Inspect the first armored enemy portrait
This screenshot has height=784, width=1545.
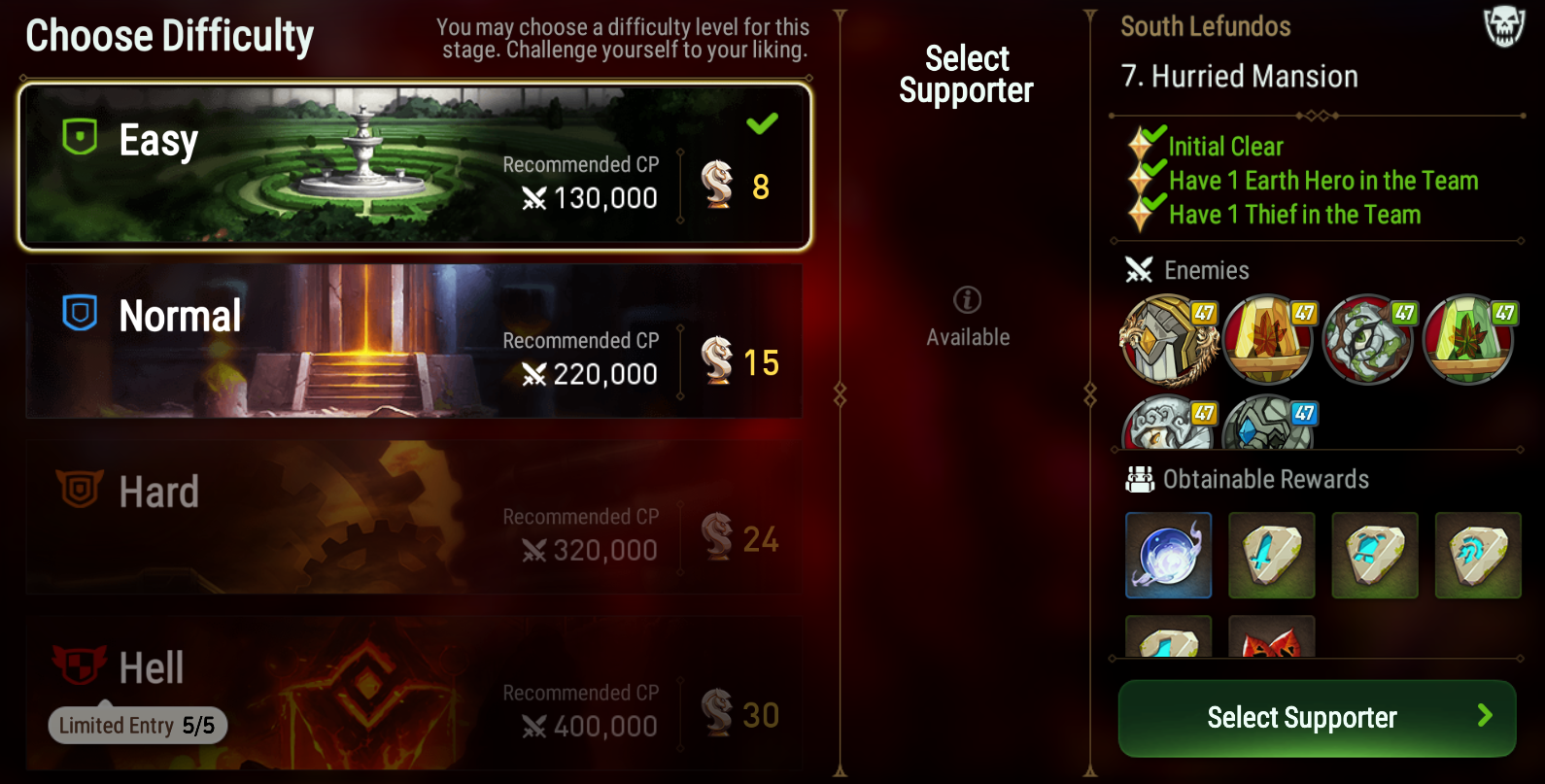tap(1169, 340)
